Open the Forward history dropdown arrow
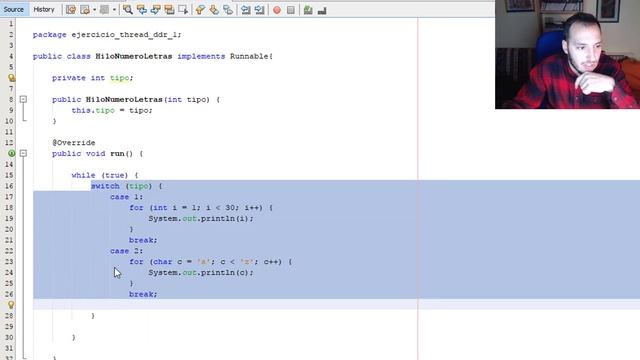The width and height of the screenshot is (640, 360). (x=114, y=10)
